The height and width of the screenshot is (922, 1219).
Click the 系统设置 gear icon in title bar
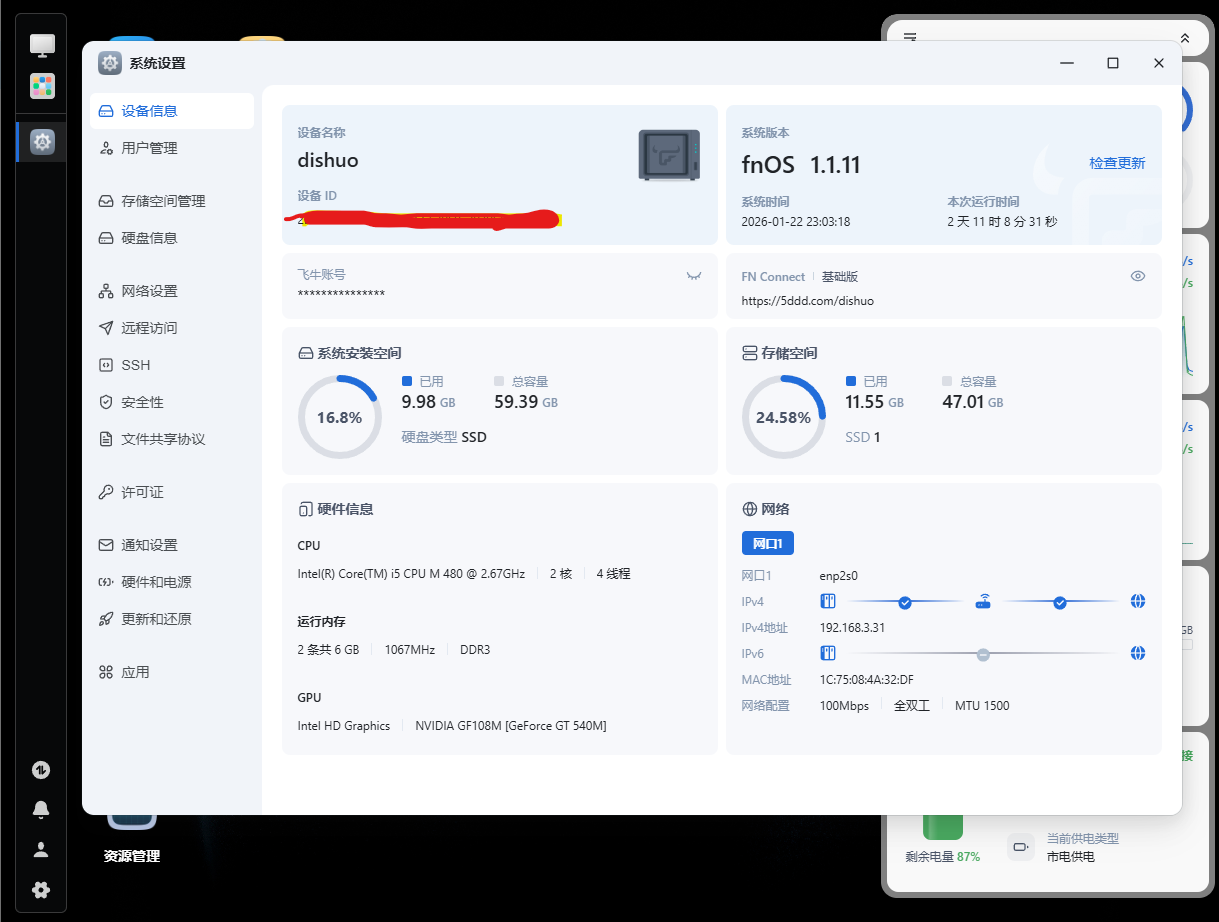click(110, 63)
